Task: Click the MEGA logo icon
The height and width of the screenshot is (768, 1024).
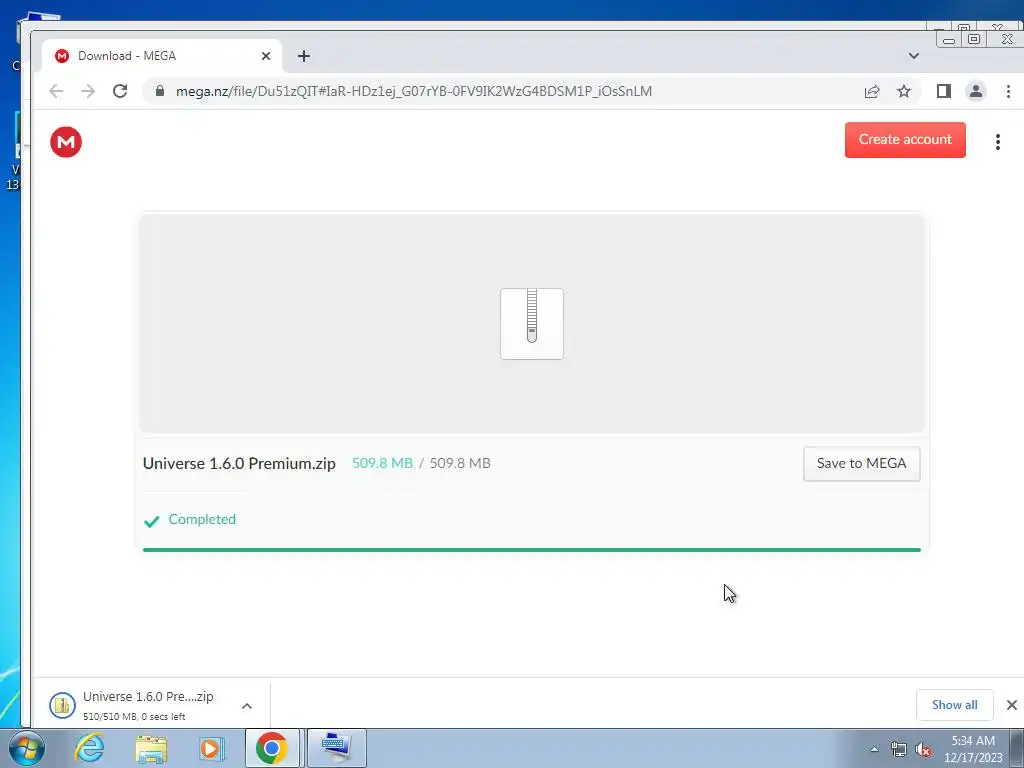Action: click(66, 142)
